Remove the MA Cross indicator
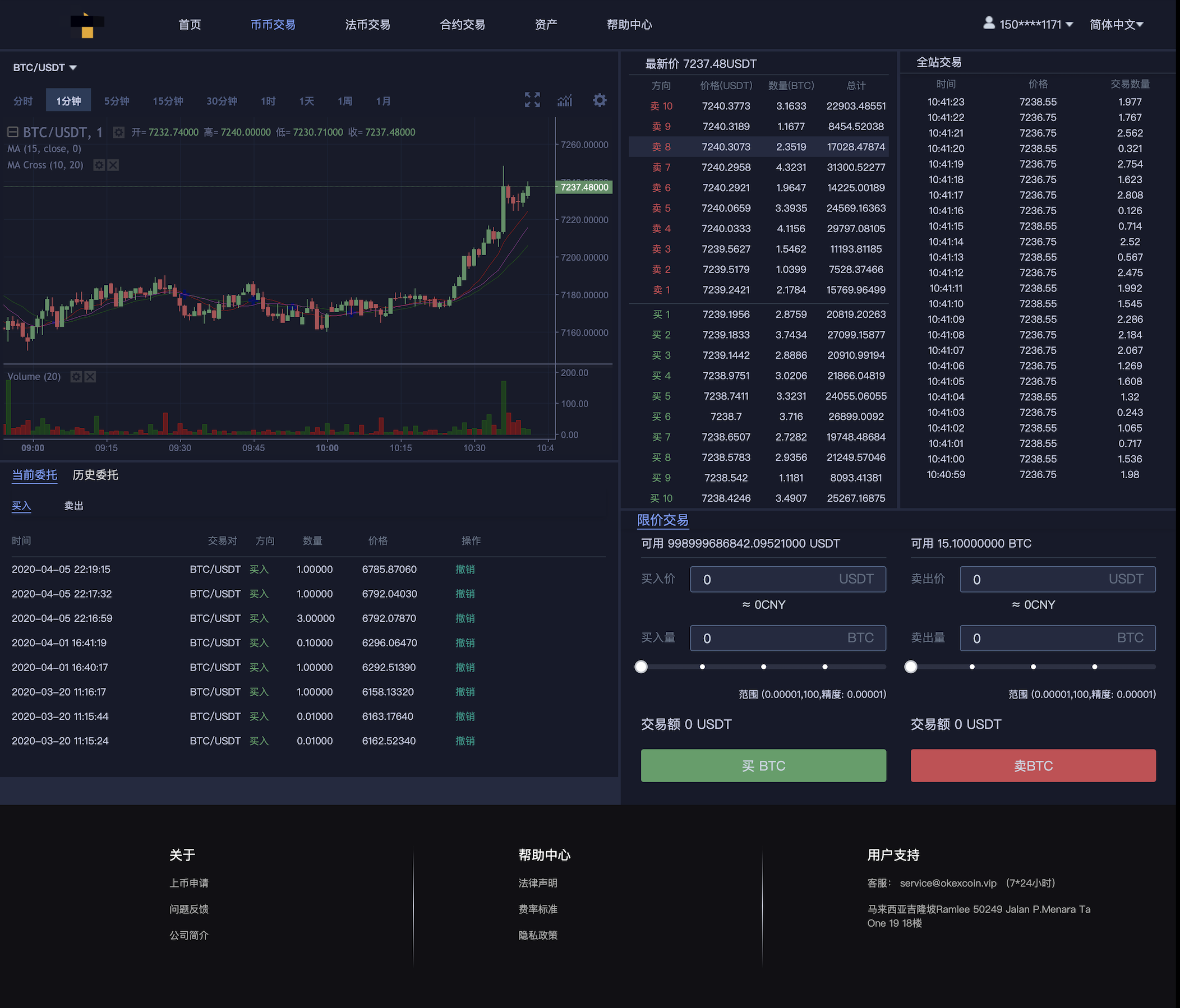The width and height of the screenshot is (1180, 1008). tap(113, 165)
